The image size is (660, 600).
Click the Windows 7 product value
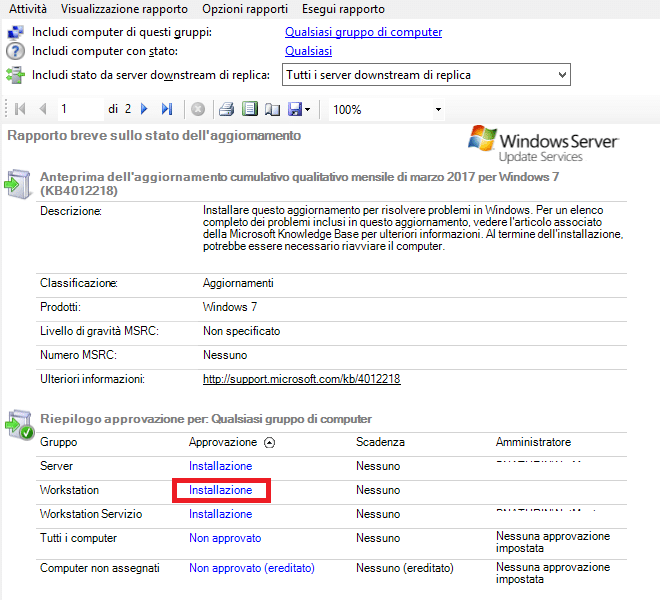coord(230,307)
